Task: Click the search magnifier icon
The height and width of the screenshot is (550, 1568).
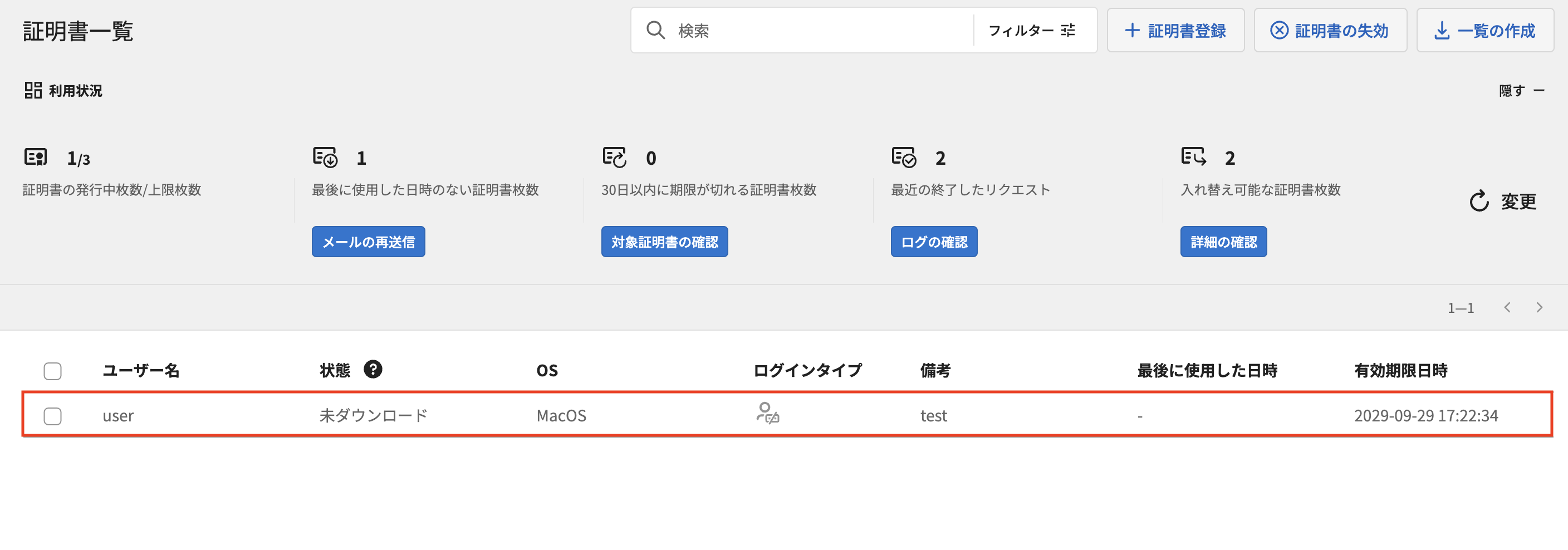Action: point(655,30)
